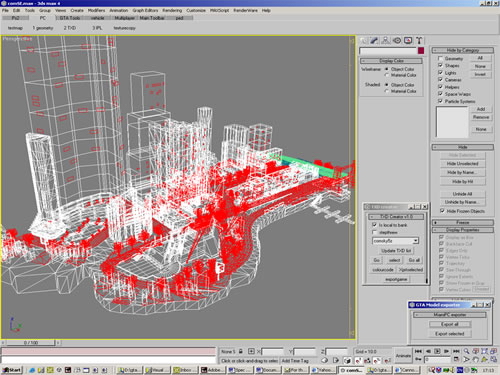Toggle absolute/offset transform type-in mode
The image size is (500, 375).
coord(251,351)
